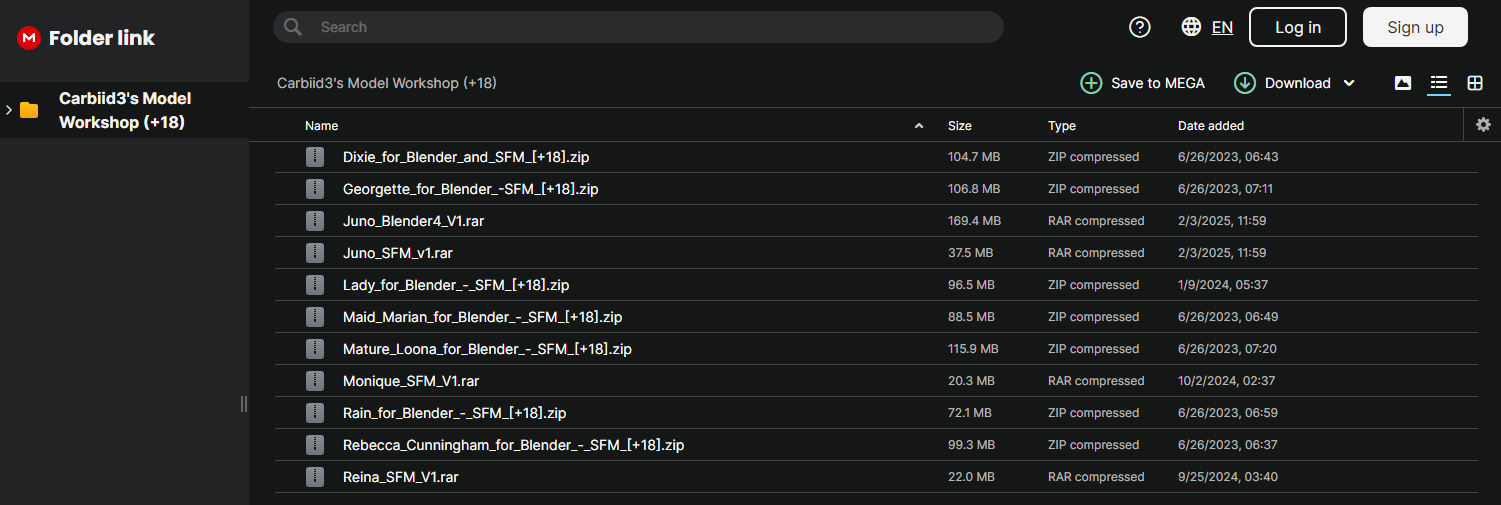
Task: Click the Sign up button
Action: click(1415, 27)
